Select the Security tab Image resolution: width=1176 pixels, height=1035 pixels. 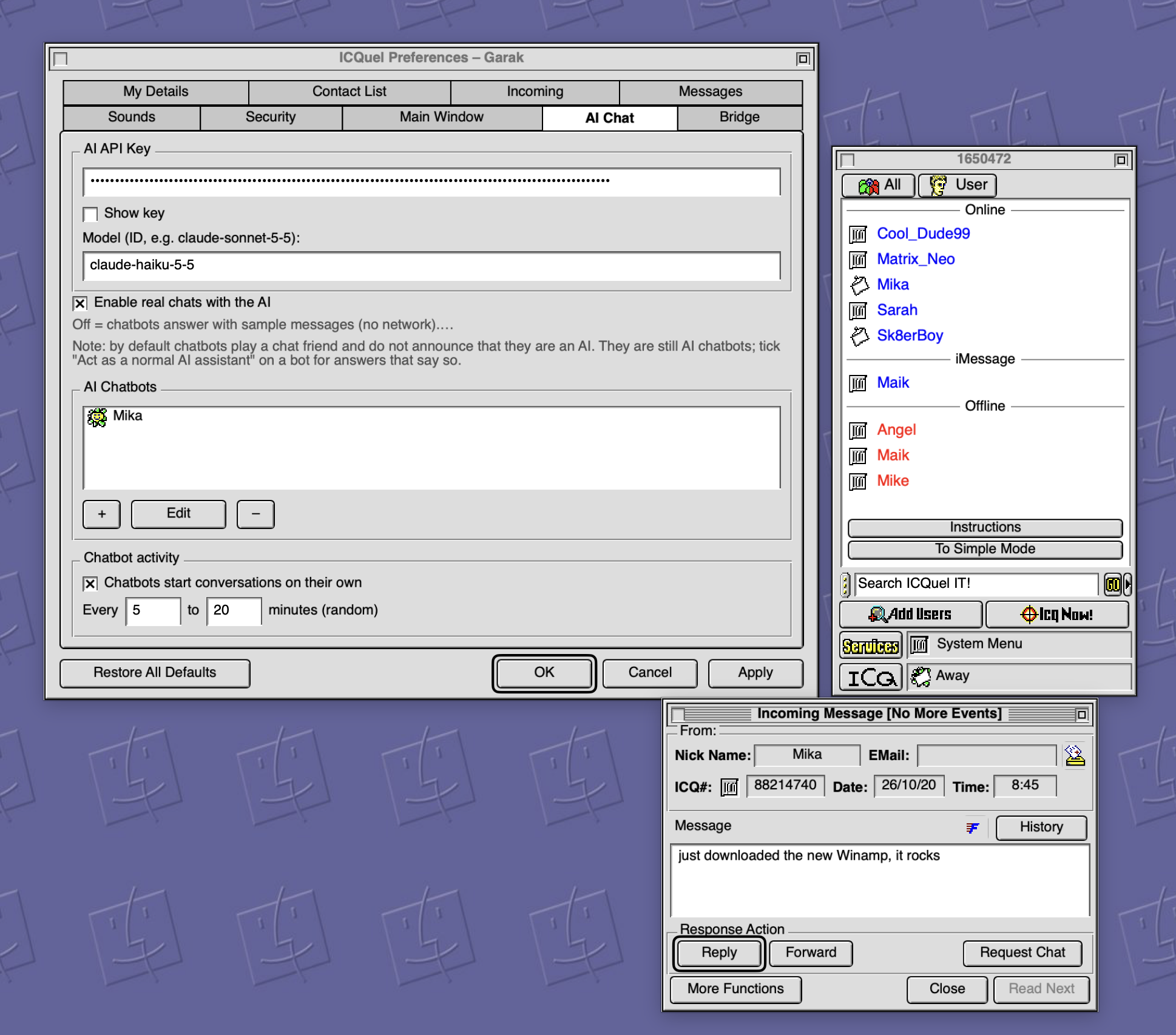pos(271,117)
